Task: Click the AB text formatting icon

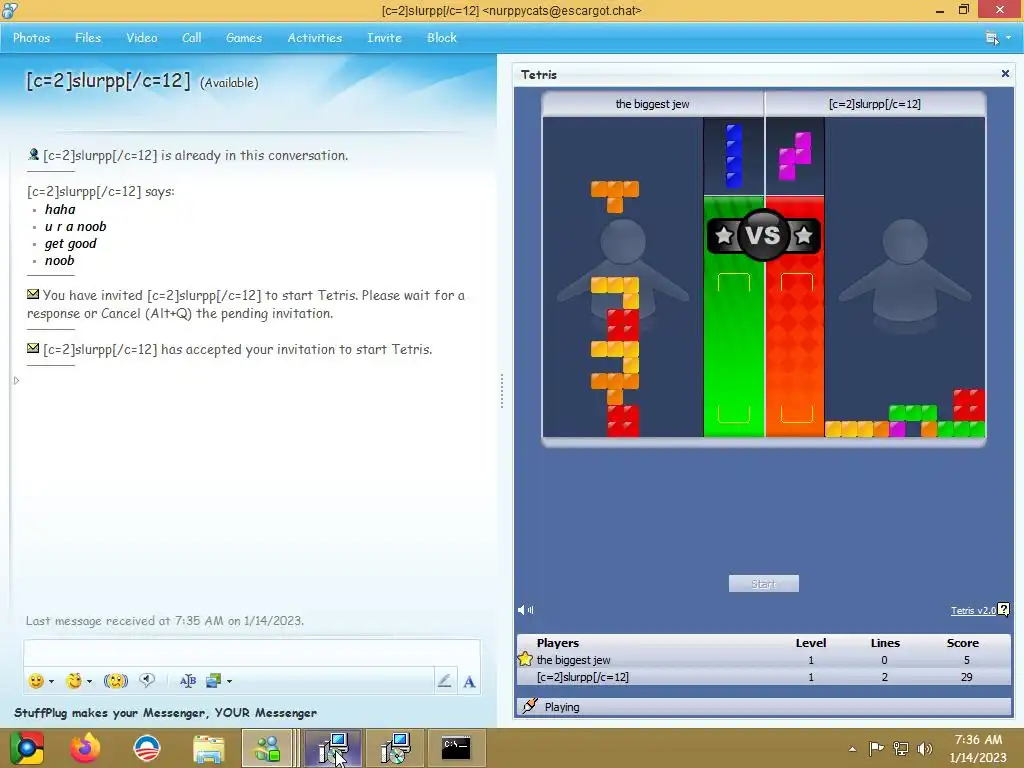Action: pos(187,681)
